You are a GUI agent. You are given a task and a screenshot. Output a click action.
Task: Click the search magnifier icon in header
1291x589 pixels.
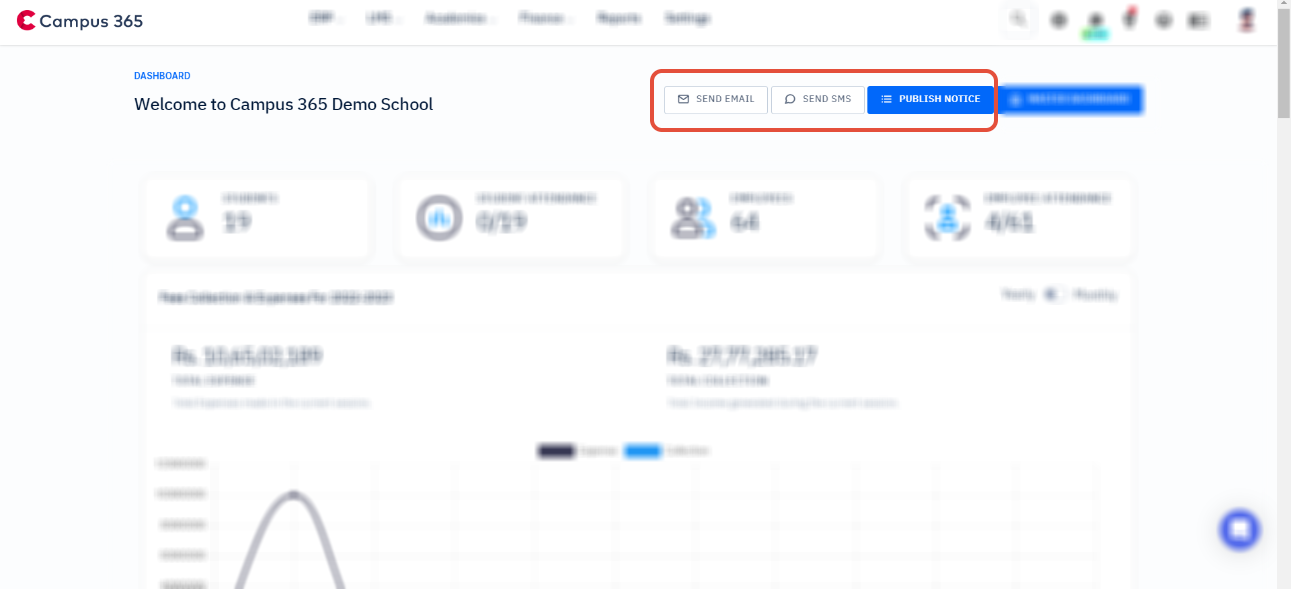click(1018, 19)
